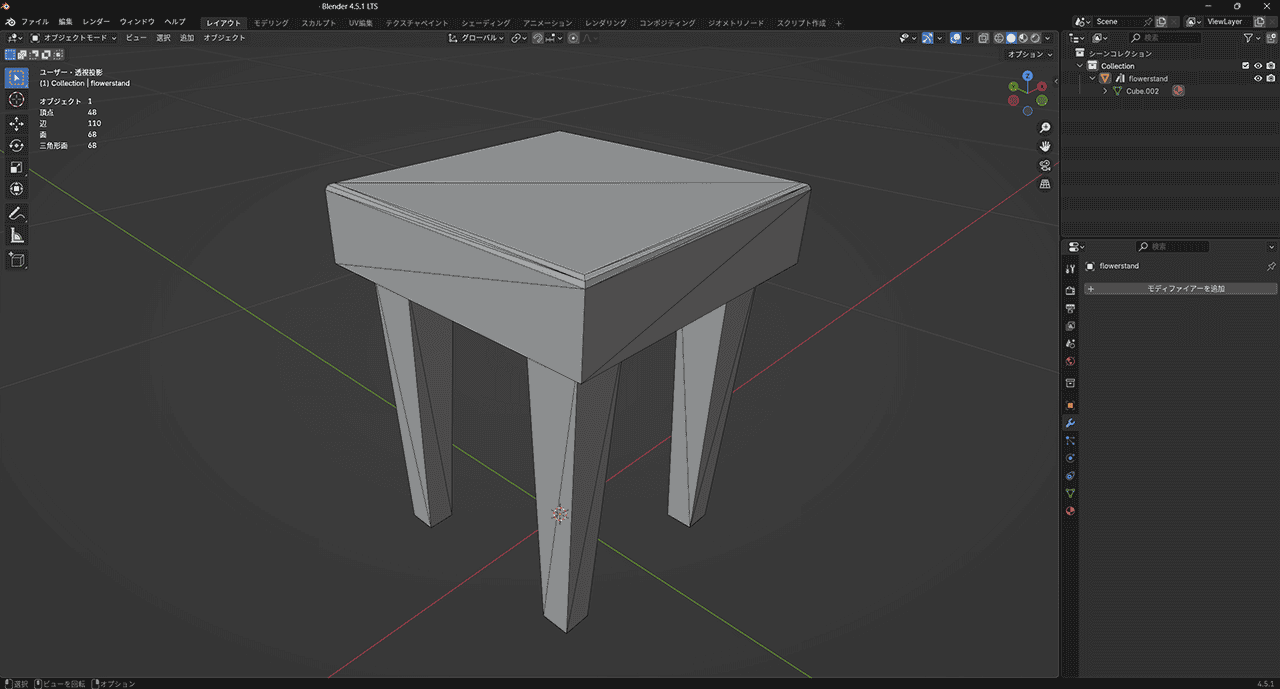
Task: Open the Material properties tab
Action: (1070, 511)
